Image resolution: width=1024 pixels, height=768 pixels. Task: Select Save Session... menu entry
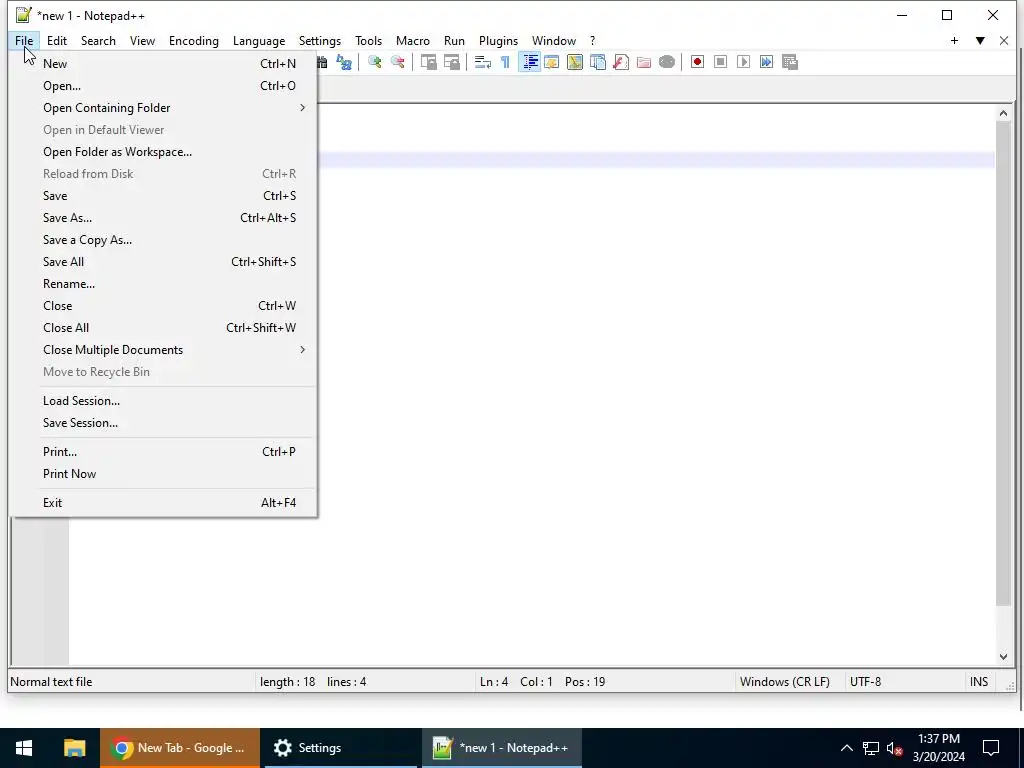[163, 423]
